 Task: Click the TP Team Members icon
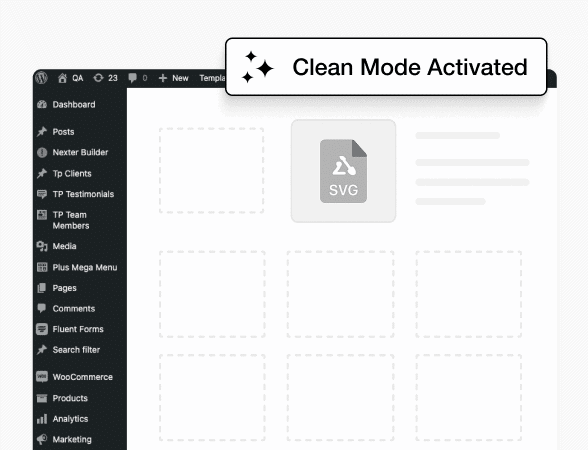click(42, 215)
